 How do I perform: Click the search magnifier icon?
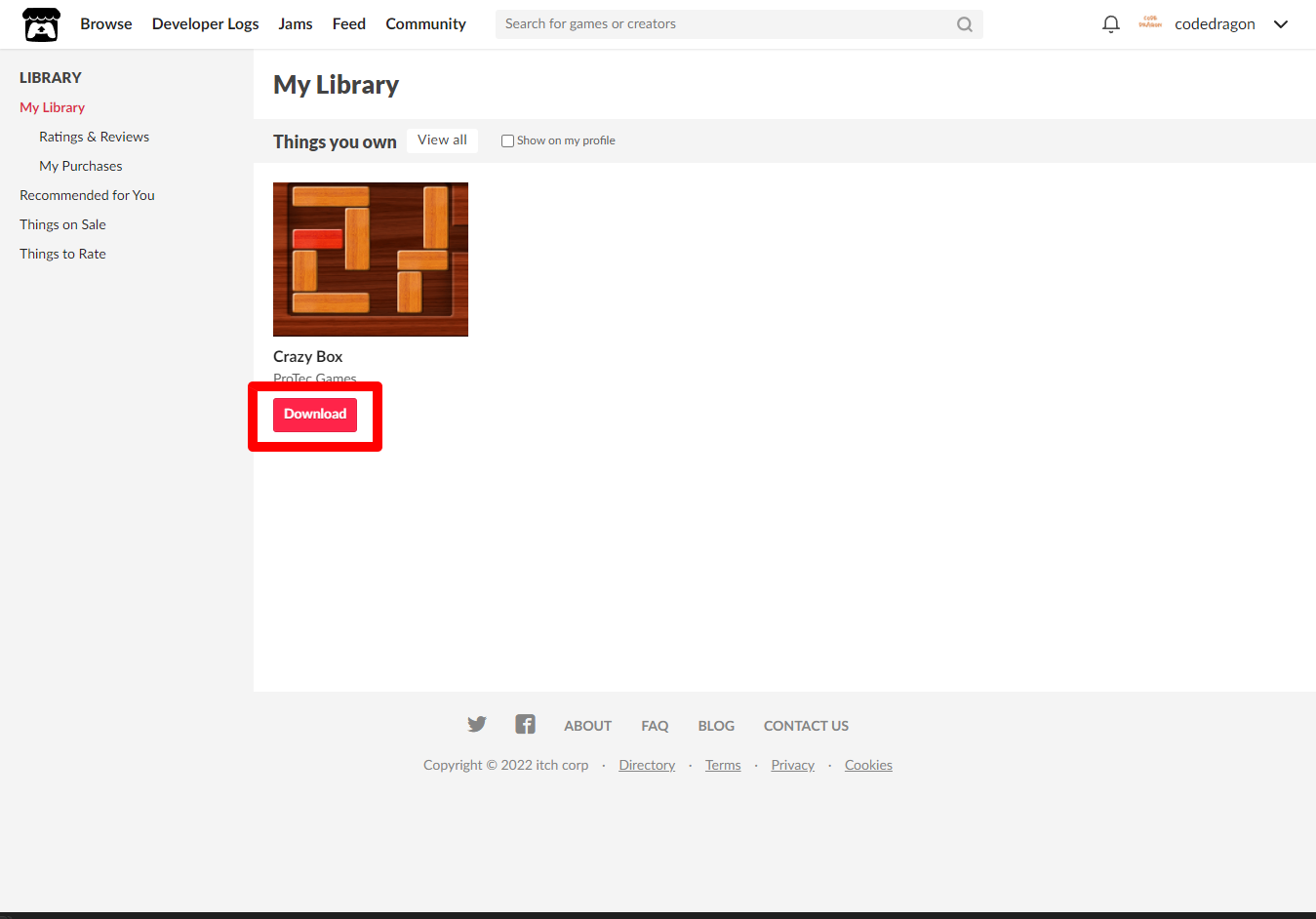[x=964, y=24]
